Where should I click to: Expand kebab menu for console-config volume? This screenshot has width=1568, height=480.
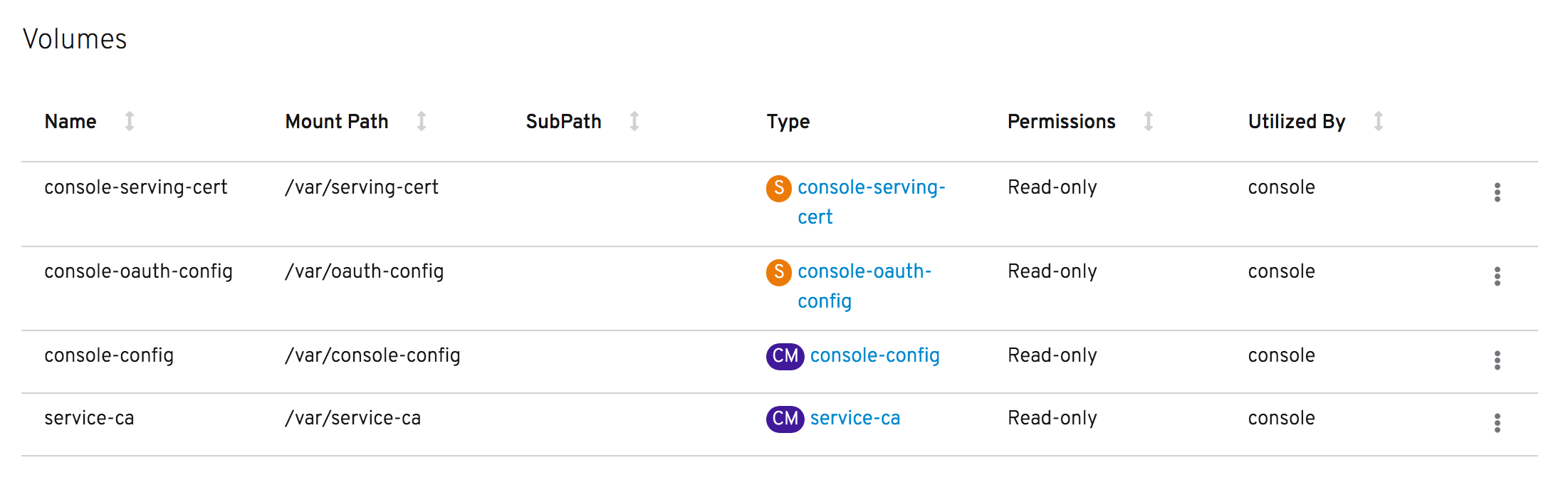pos(1497,360)
